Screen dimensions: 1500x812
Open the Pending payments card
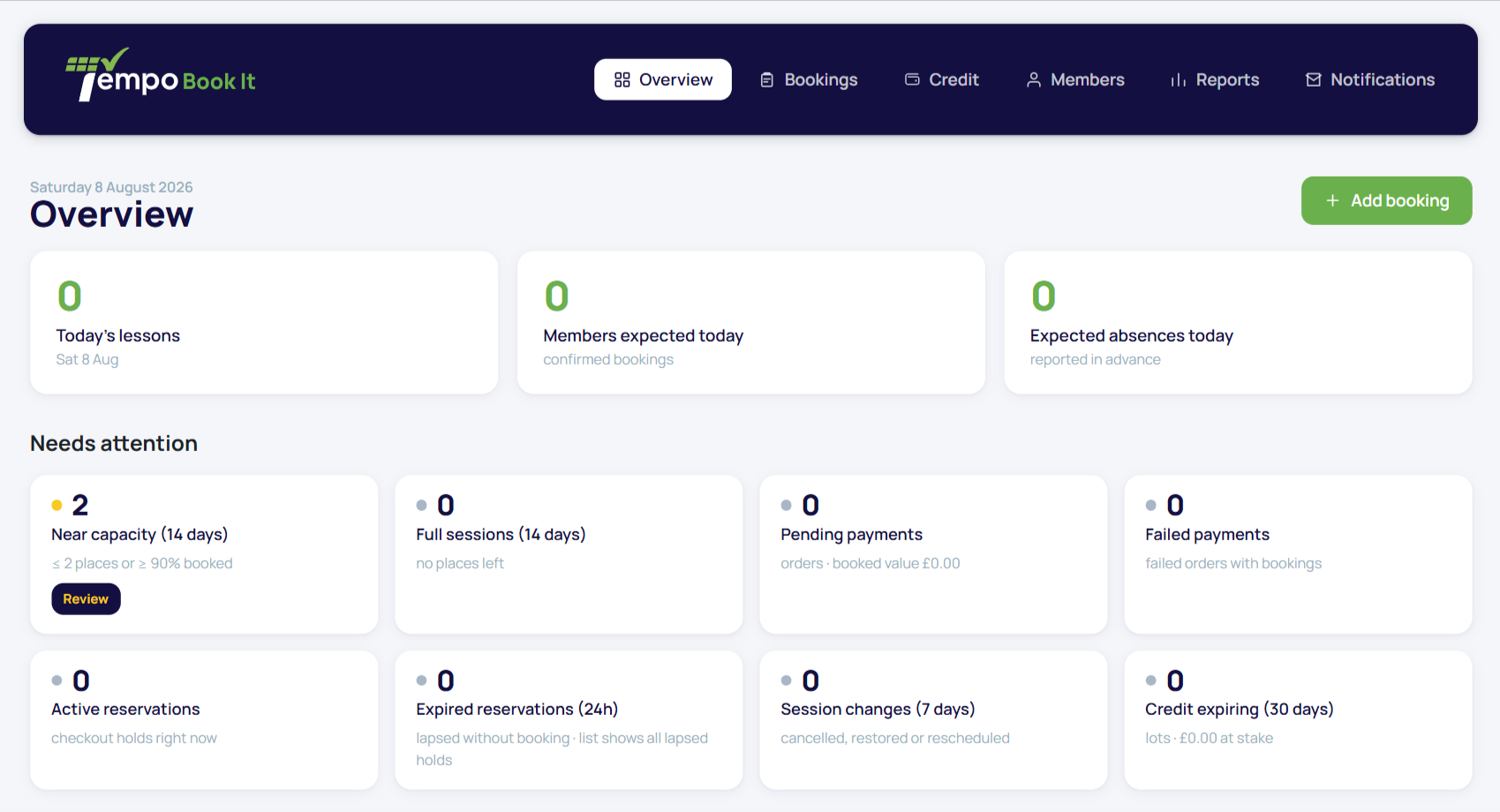pyautogui.click(x=933, y=554)
